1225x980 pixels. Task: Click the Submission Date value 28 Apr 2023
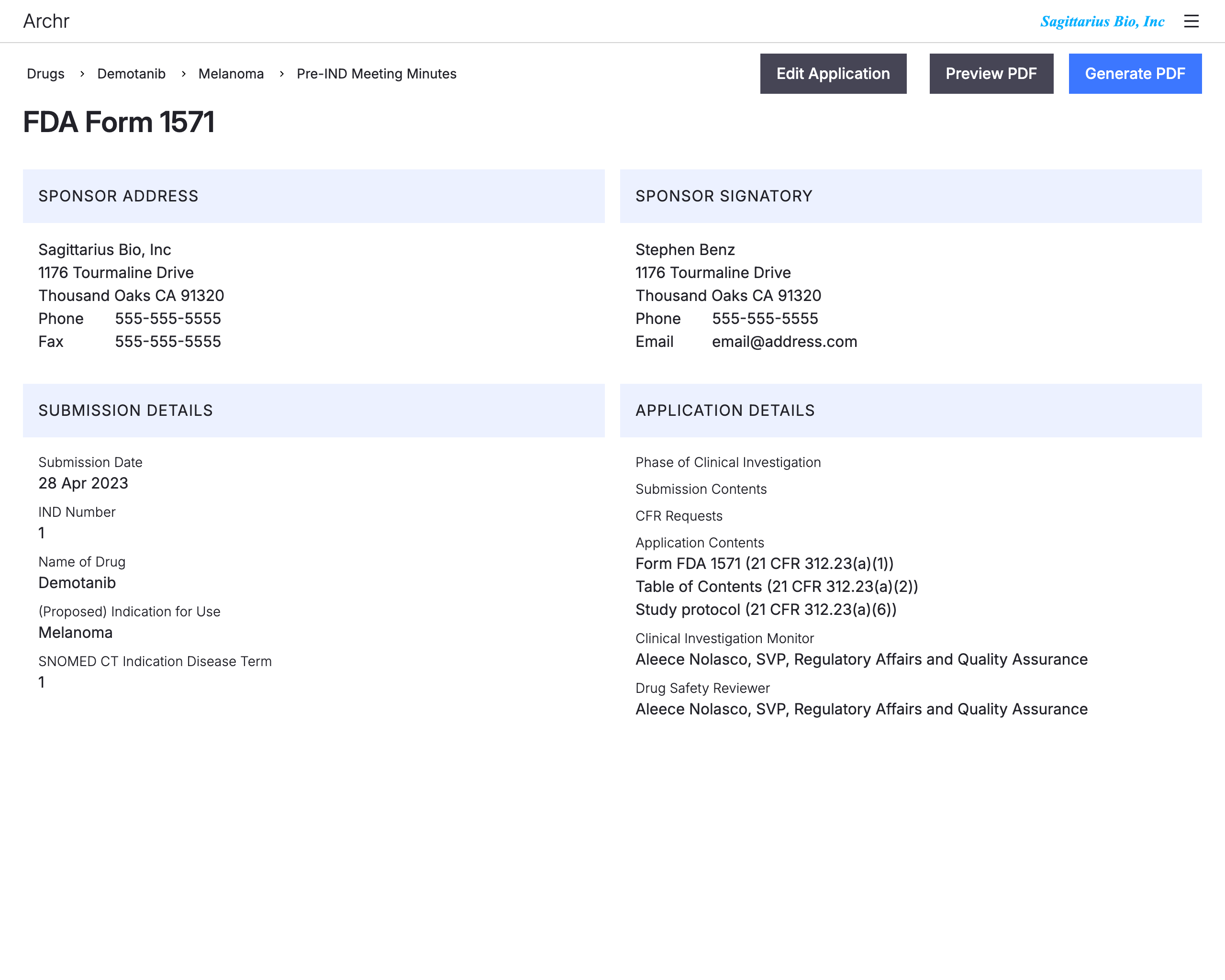coord(83,483)
